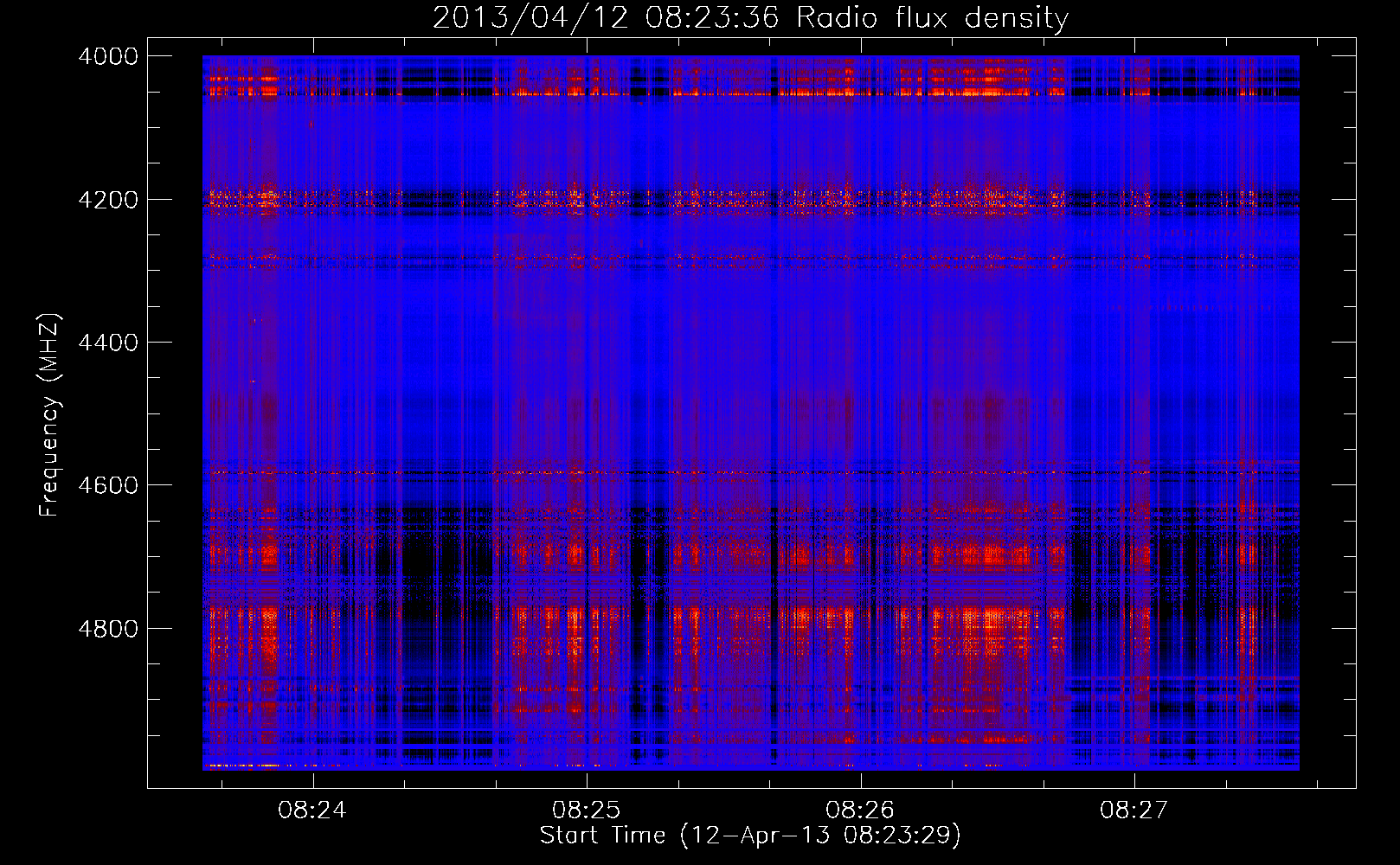Image resolution: width=1400 pixels, height=865 pixels.
Task: Click the 'Start Time (12-Apr-13 08:23:29)' axis title
Action: [x=750, y=836]
